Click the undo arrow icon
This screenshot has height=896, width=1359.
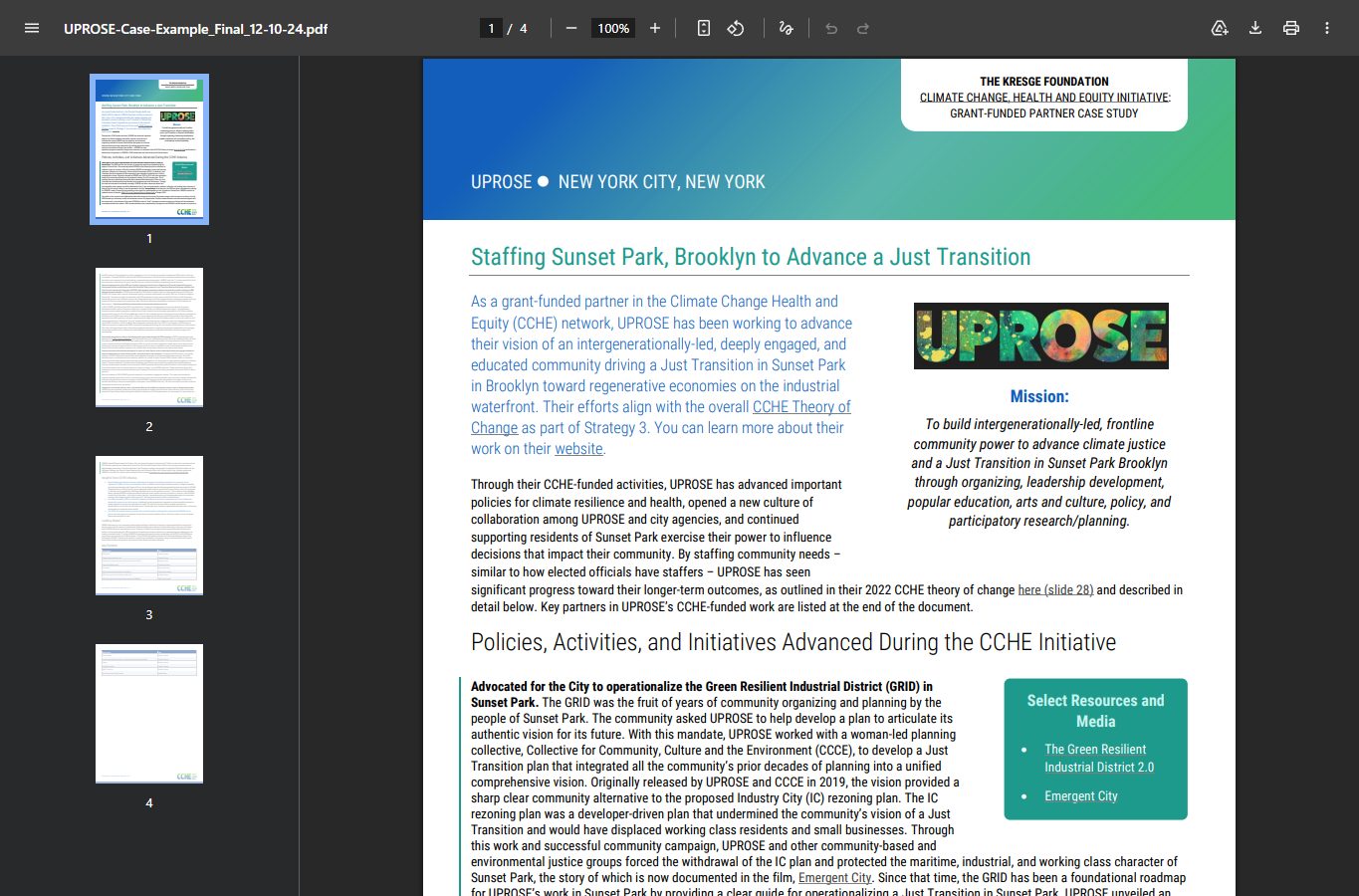pos(831,28)
